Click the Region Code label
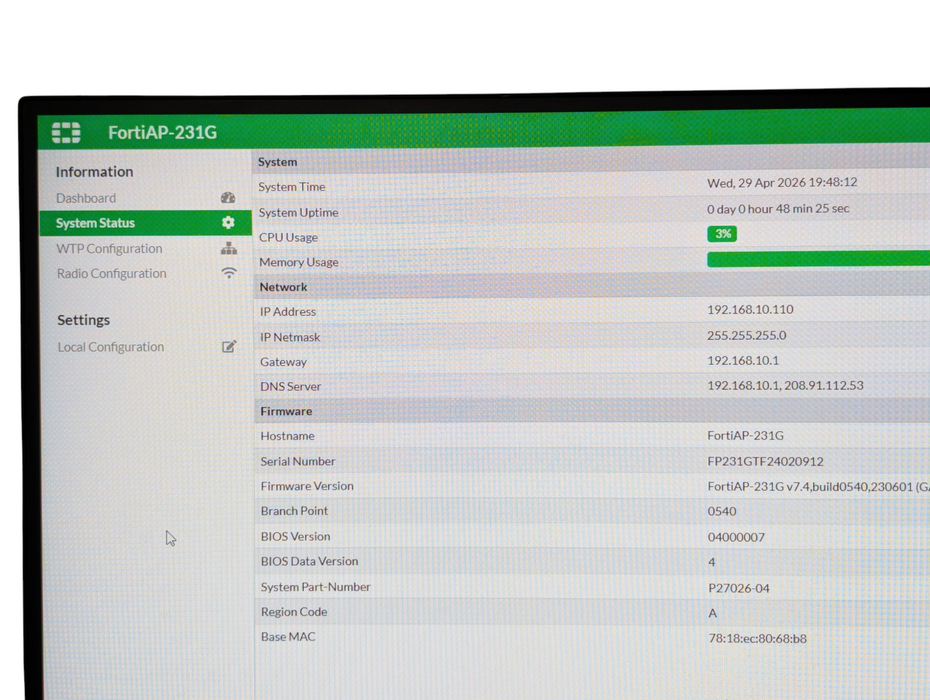The image size is (930, 700). point(294,612)
